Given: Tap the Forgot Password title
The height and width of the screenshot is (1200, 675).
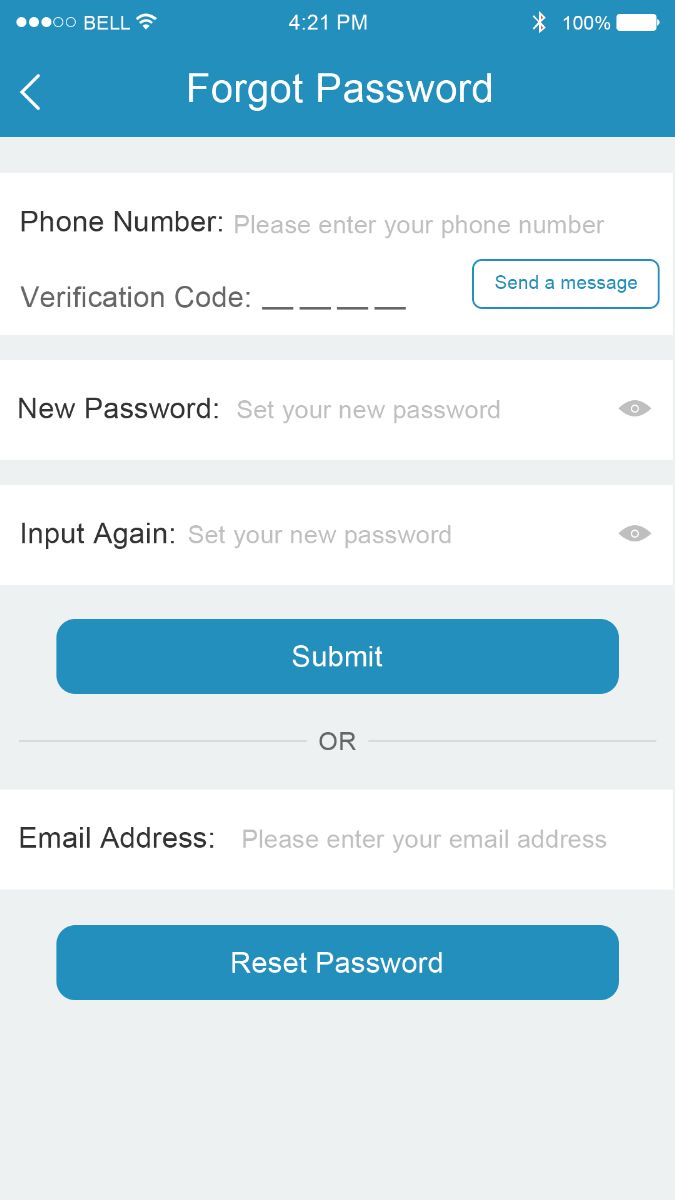Looking at the screenshot, I should [339, 90].
